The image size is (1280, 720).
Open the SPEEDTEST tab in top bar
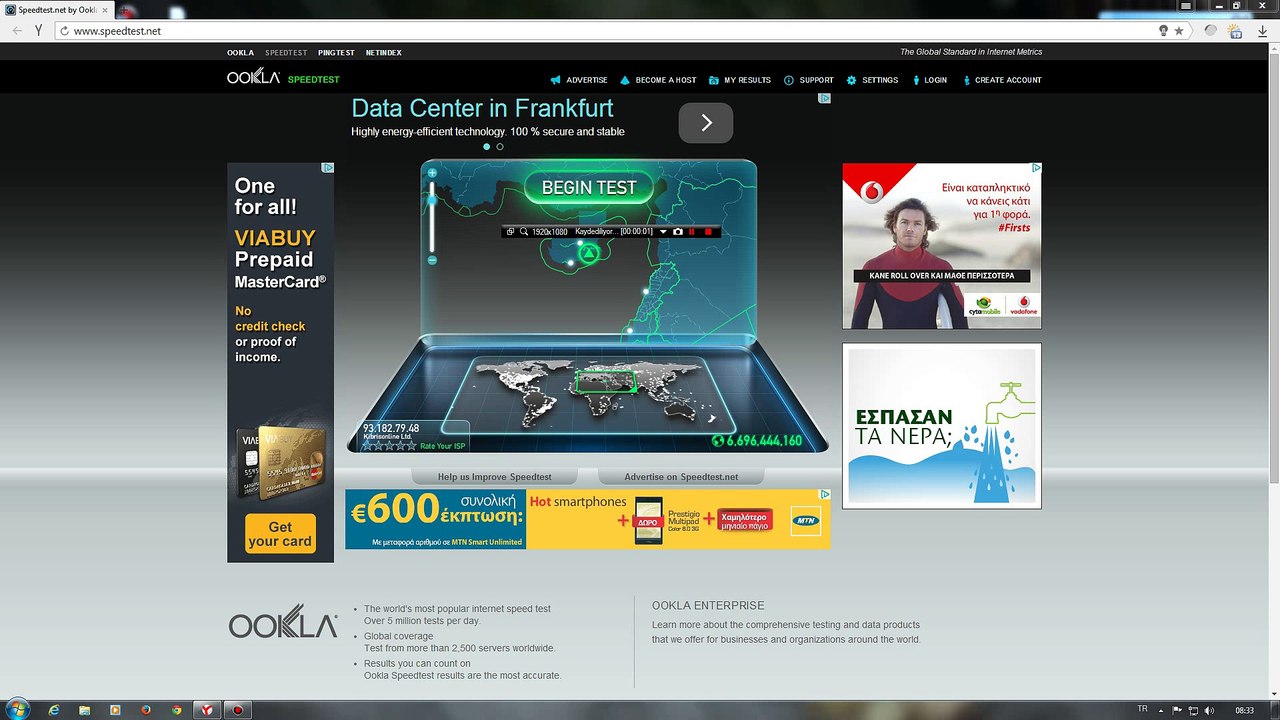286,52
